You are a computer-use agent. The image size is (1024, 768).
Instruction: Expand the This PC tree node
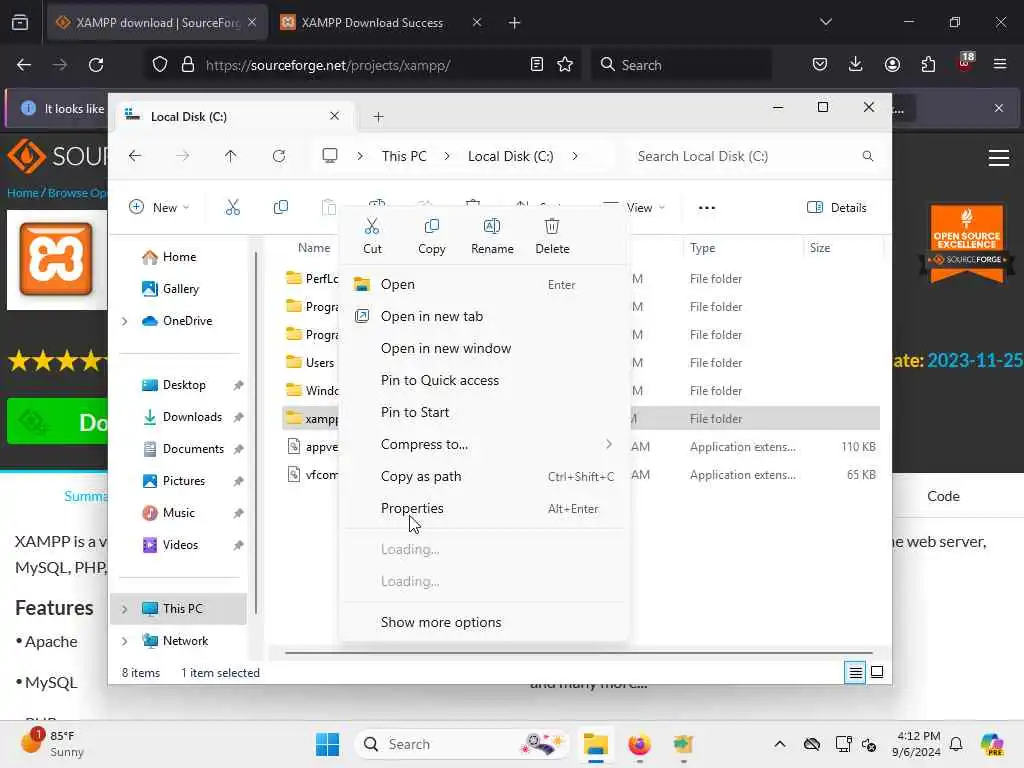(x=124, y=609)
